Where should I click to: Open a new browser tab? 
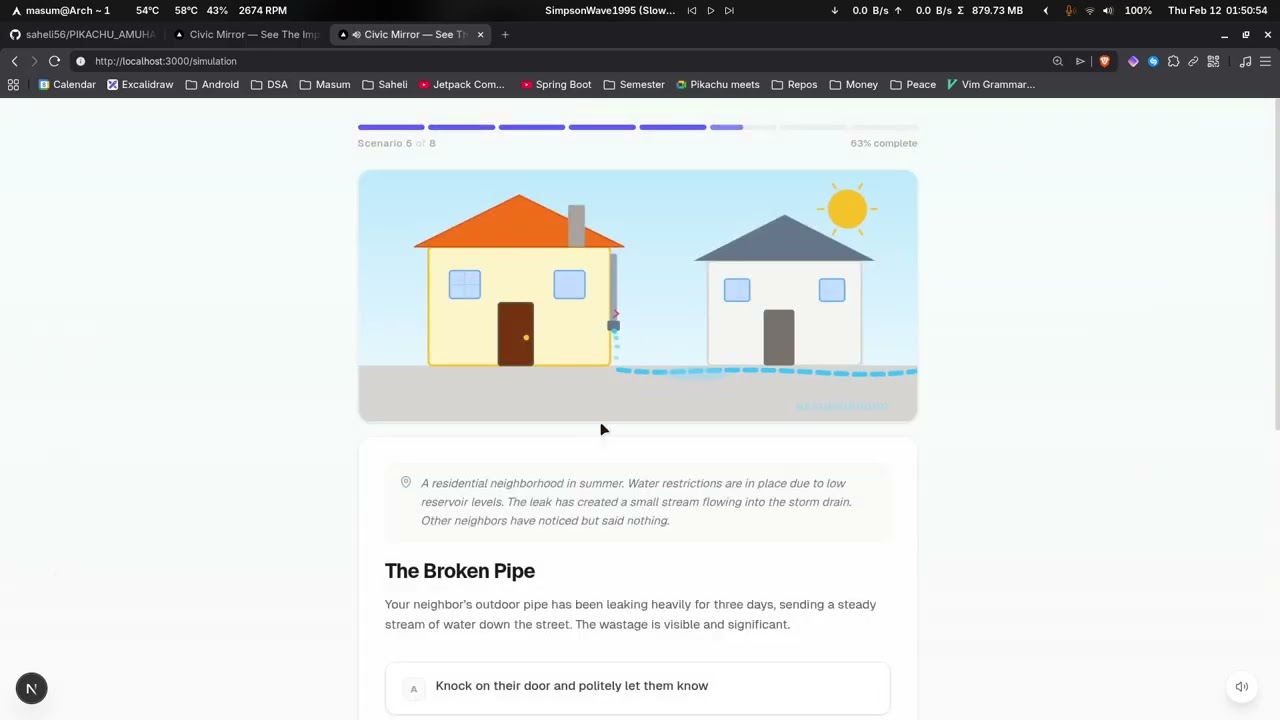point(505,34)
